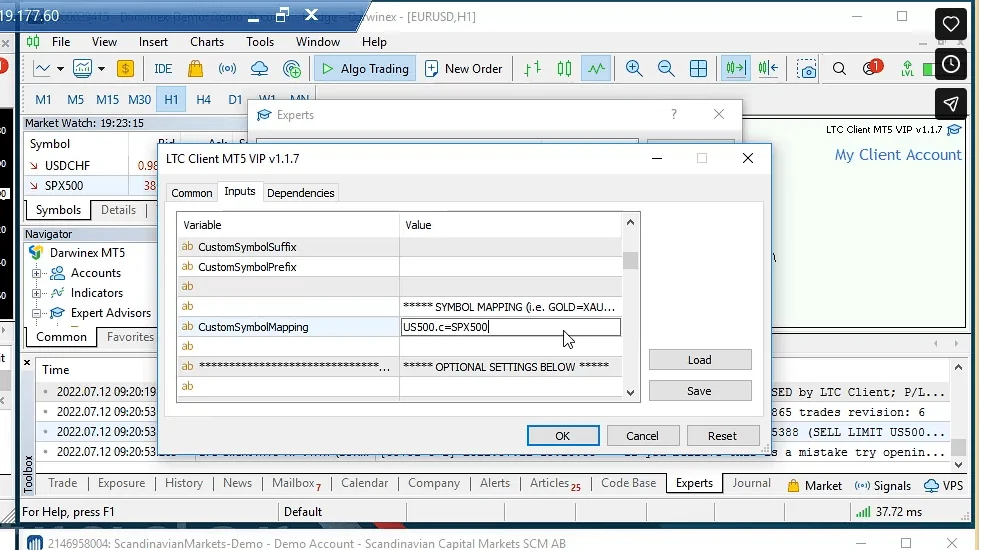Open the View menu
983x550 pixels.
[104, 42]
